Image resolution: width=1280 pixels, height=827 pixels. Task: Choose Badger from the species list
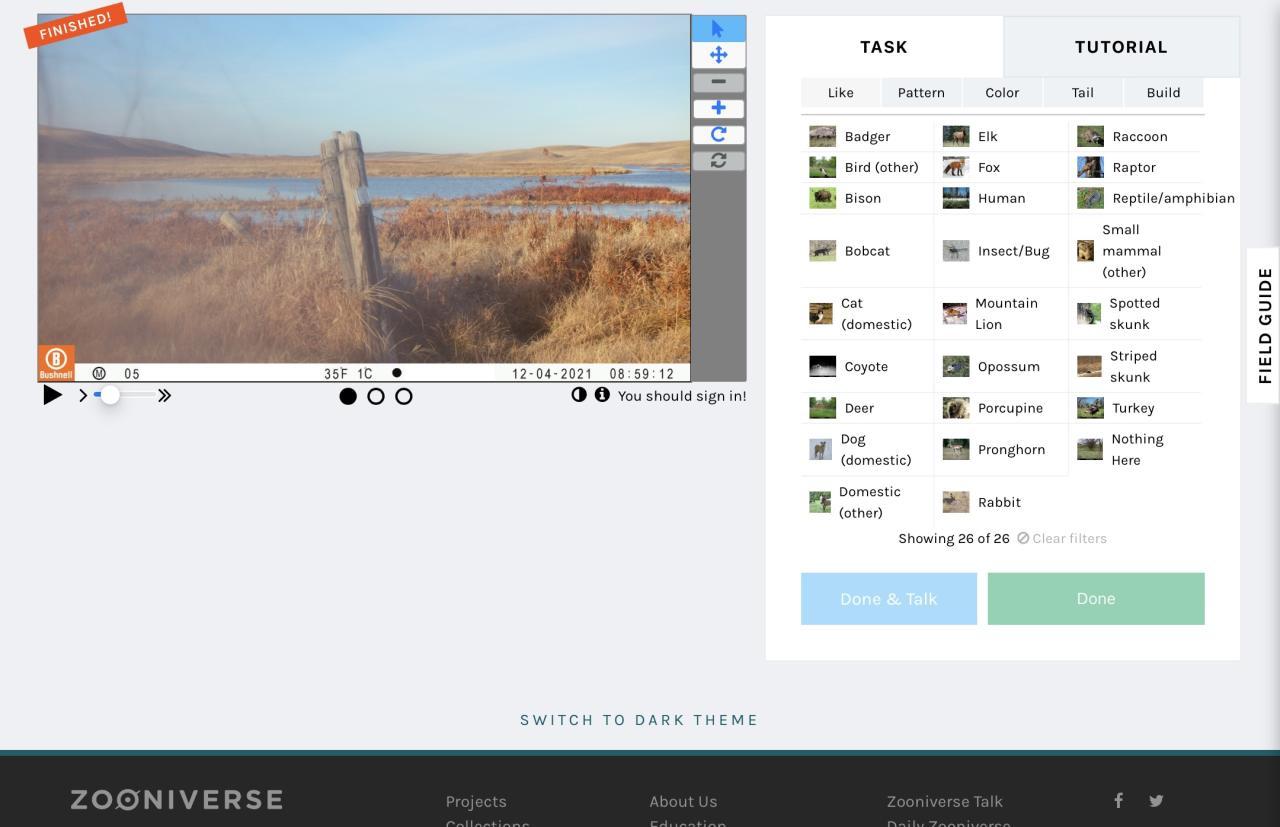[x=867, y=136]
